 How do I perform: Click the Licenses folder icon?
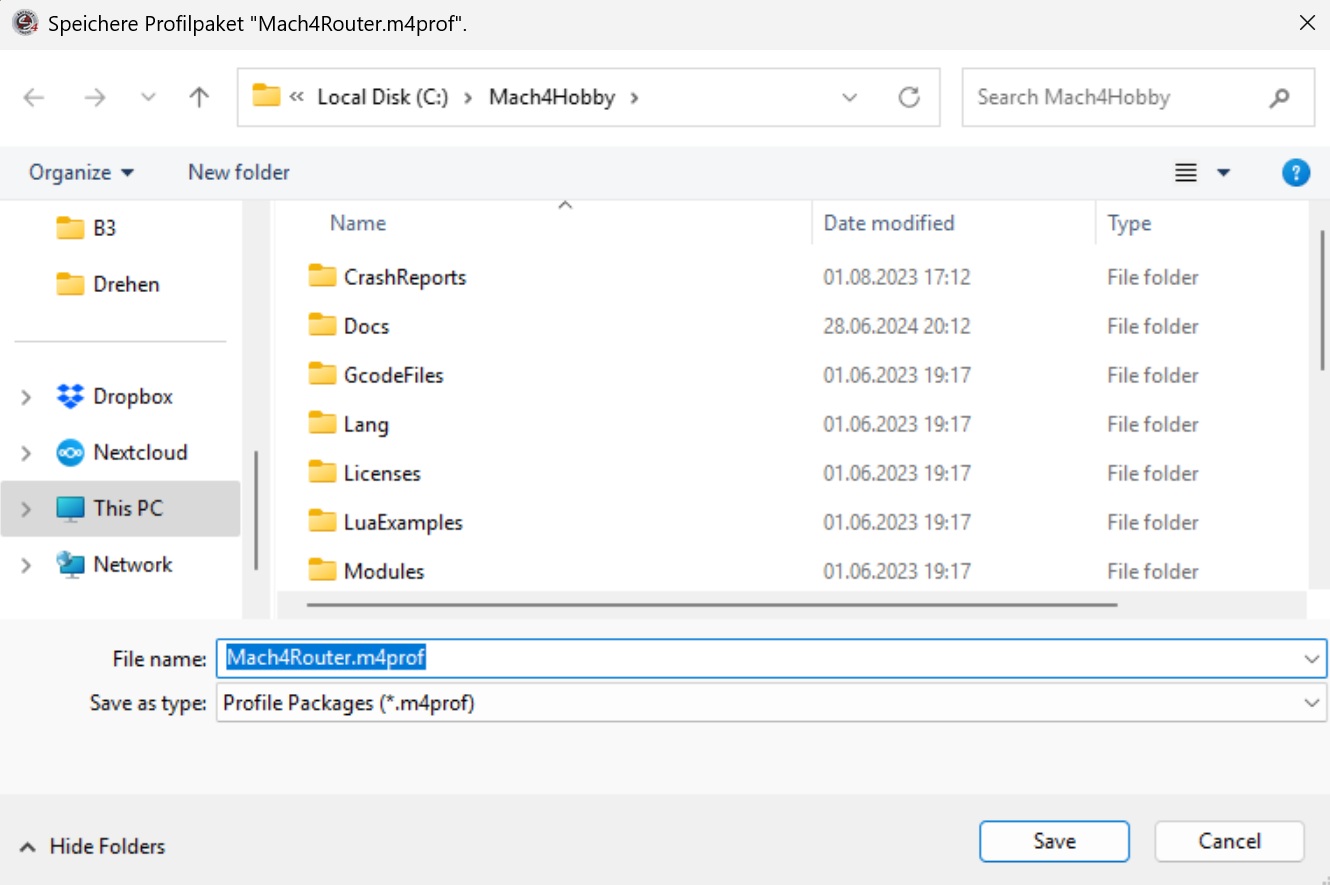pos(322,472)
